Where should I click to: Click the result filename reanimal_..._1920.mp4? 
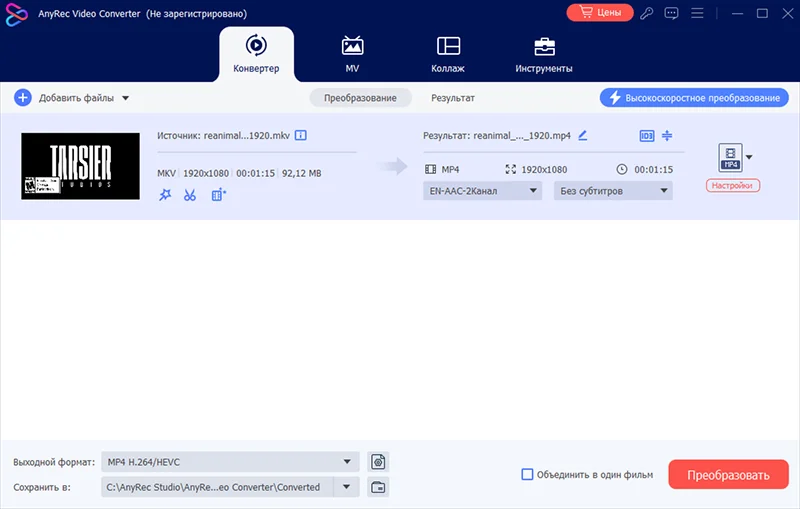[521, 136]
